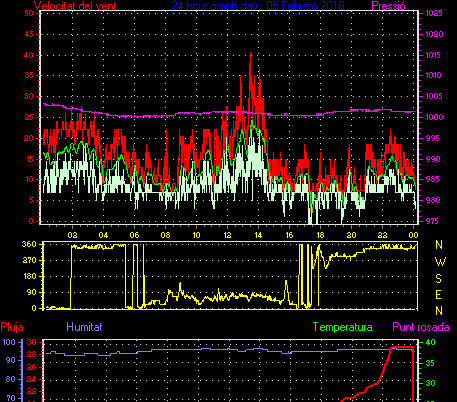Click the 100 humidity scale value
Screen dimensions: 457x402
[9, 342]
